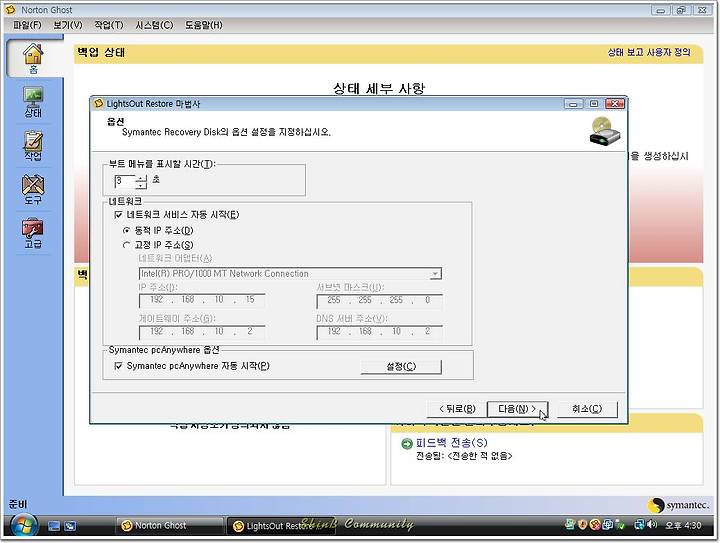
Task: Open the 도움말(H) menu
Action: 203,25
